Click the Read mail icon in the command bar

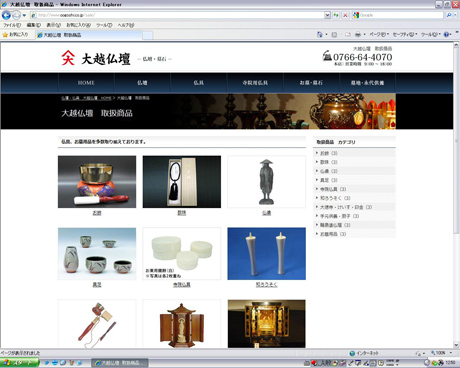point(348,34)
